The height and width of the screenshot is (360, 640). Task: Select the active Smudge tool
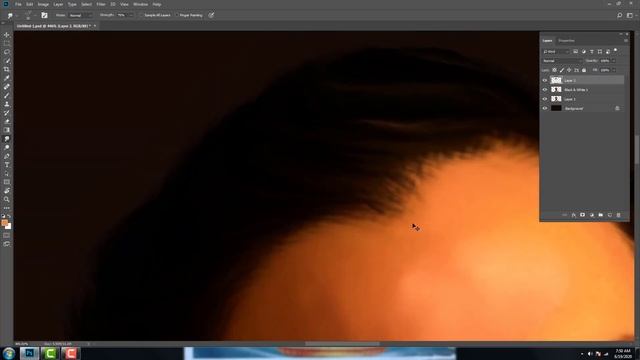coord(7,139)
